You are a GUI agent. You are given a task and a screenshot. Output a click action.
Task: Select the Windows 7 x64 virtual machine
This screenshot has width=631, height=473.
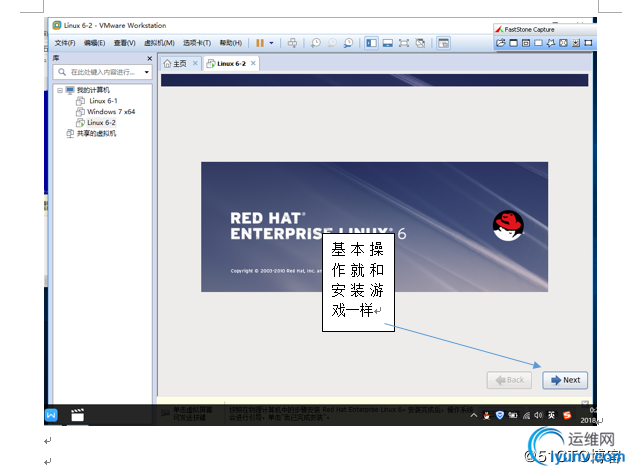[111, 112]
